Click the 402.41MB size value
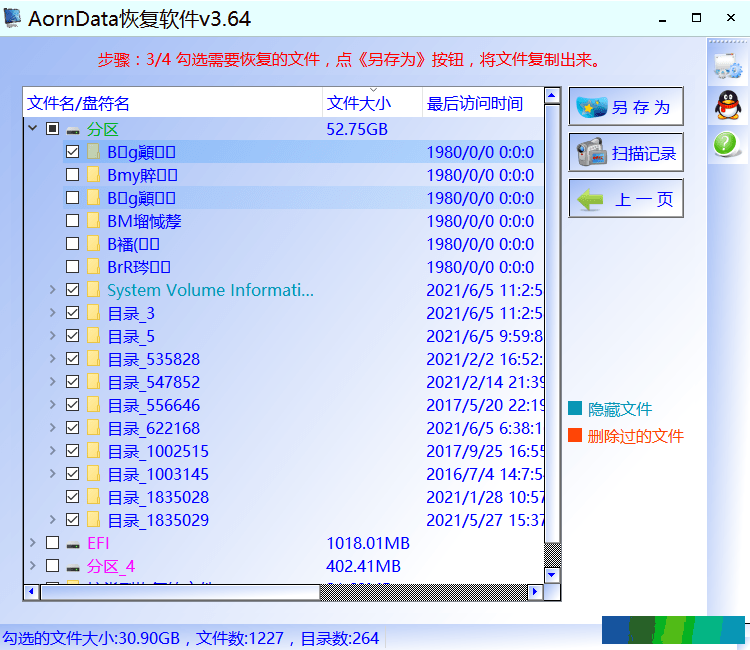The width and height of the screenshot is (750, 650). 363,566
